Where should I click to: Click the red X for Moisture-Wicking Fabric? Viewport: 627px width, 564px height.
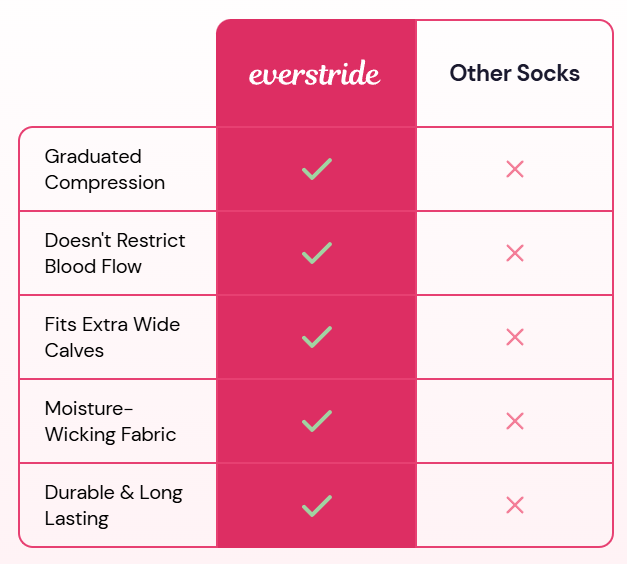pyautogui.click(x=515, y=421)
